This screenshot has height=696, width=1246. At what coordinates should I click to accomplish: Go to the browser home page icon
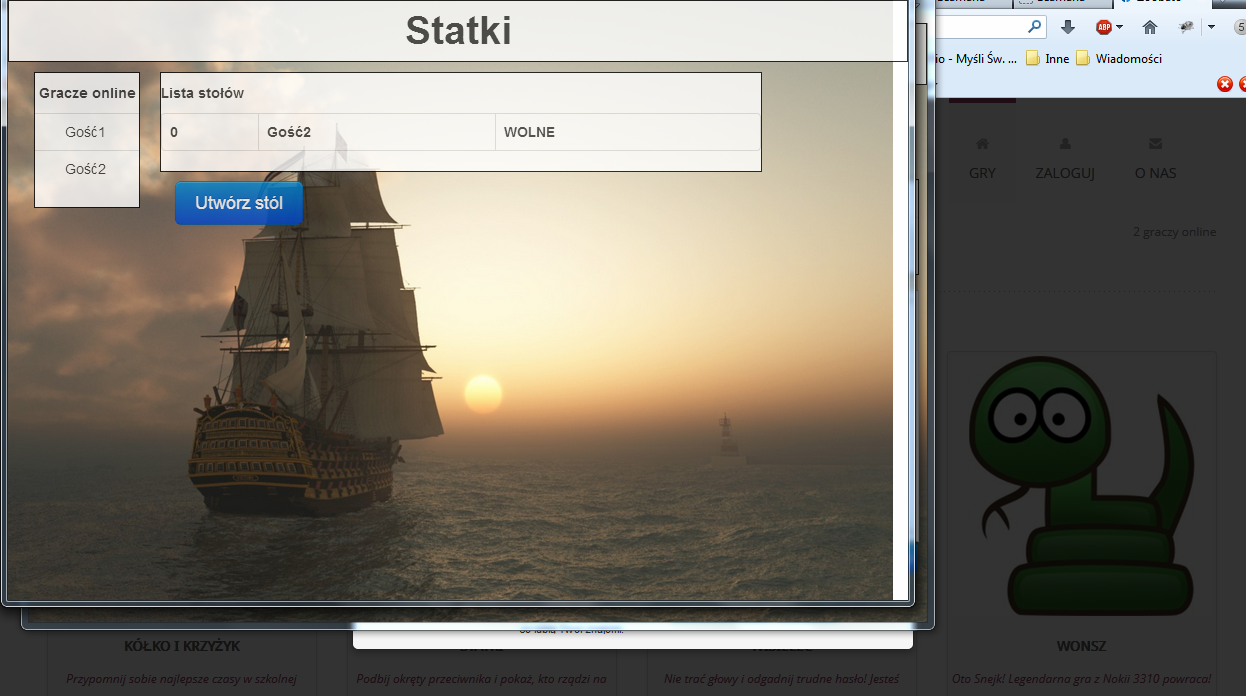[x=1150, y=27]
